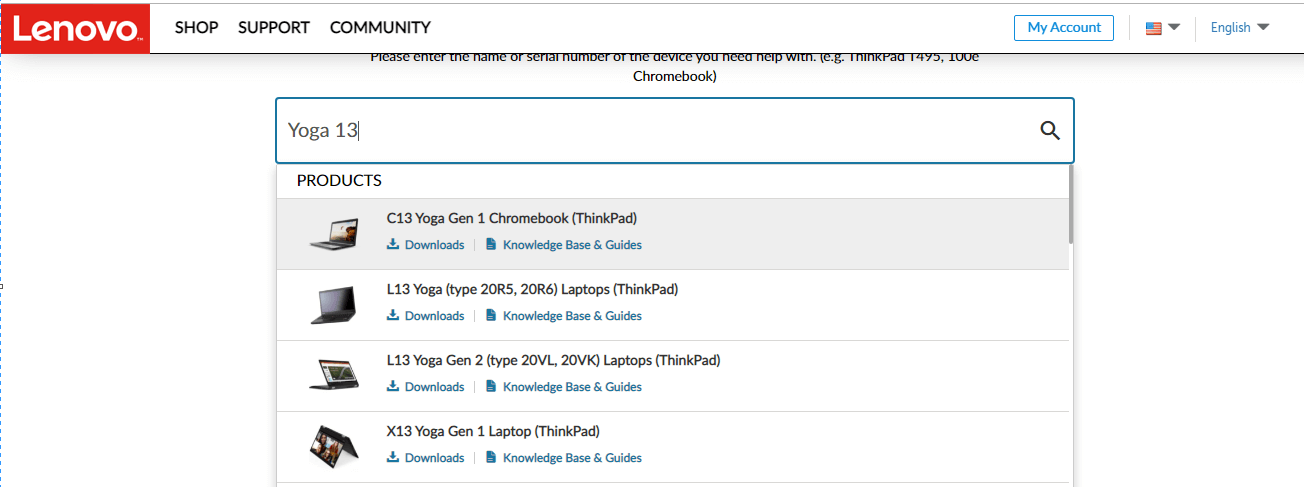Open the SHOP menu
Image resolution: width=1304 pixels, height=487 pixels.
click(x=196, y=27)
